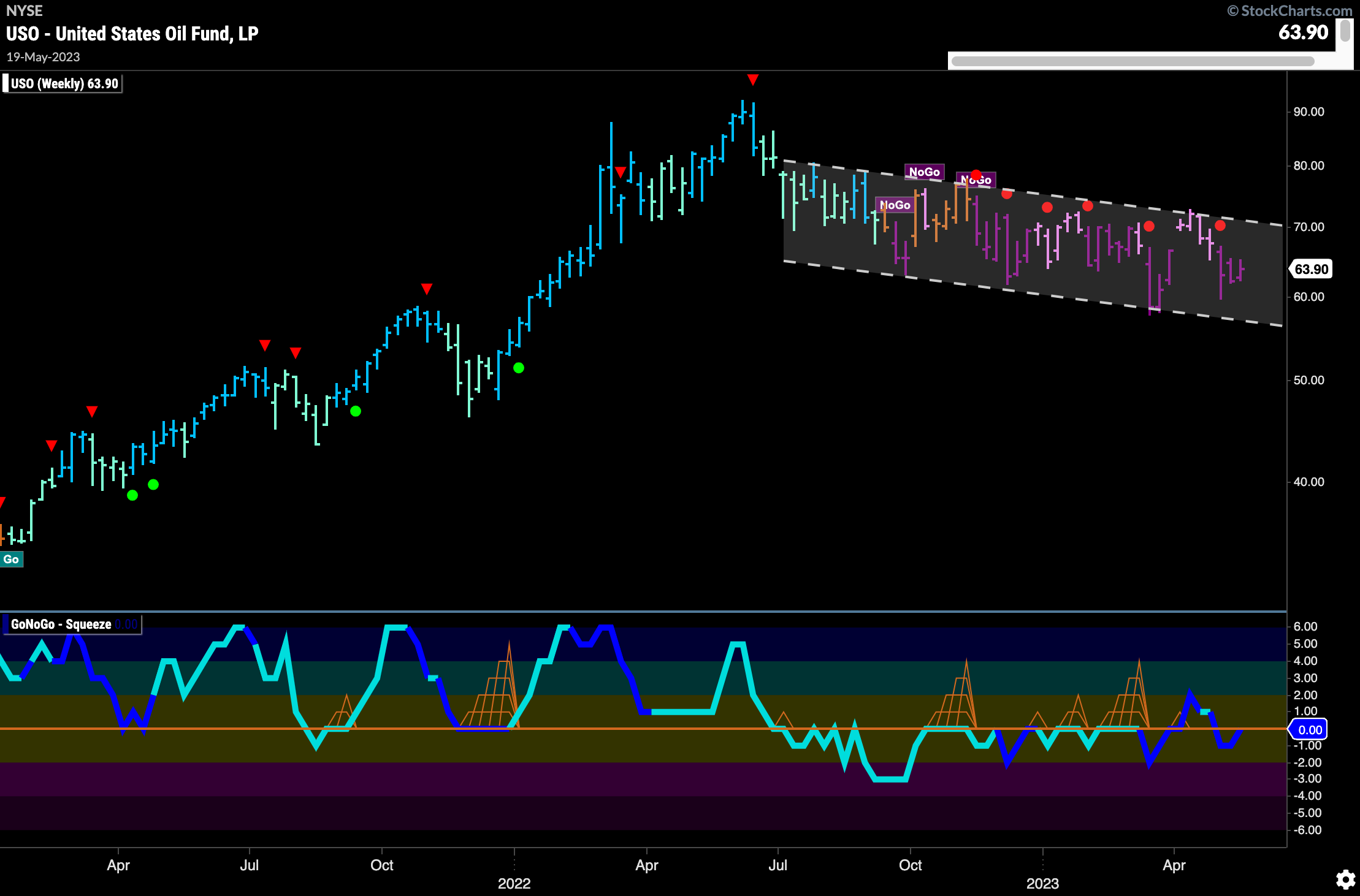Viewport: 1360px width, 896px height.
Task: Click the green dot marker near 2022 start
Action: (x=519, y=368)
